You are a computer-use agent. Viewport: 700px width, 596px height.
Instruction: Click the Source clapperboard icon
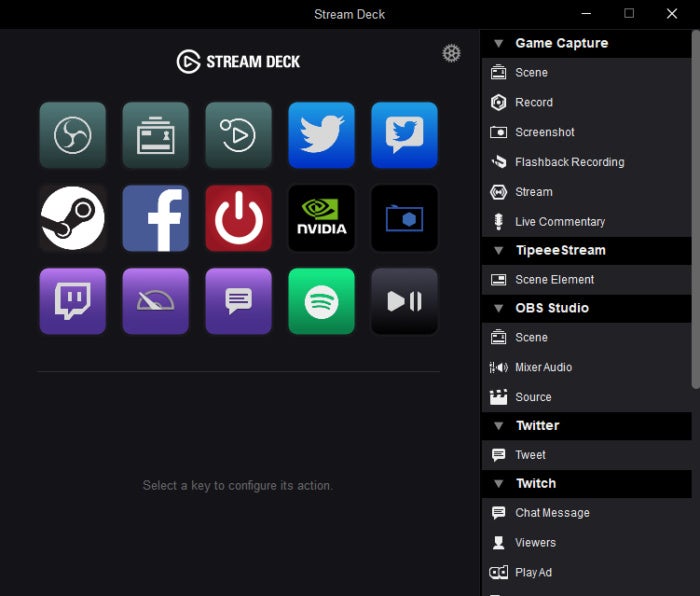point(498,397)
